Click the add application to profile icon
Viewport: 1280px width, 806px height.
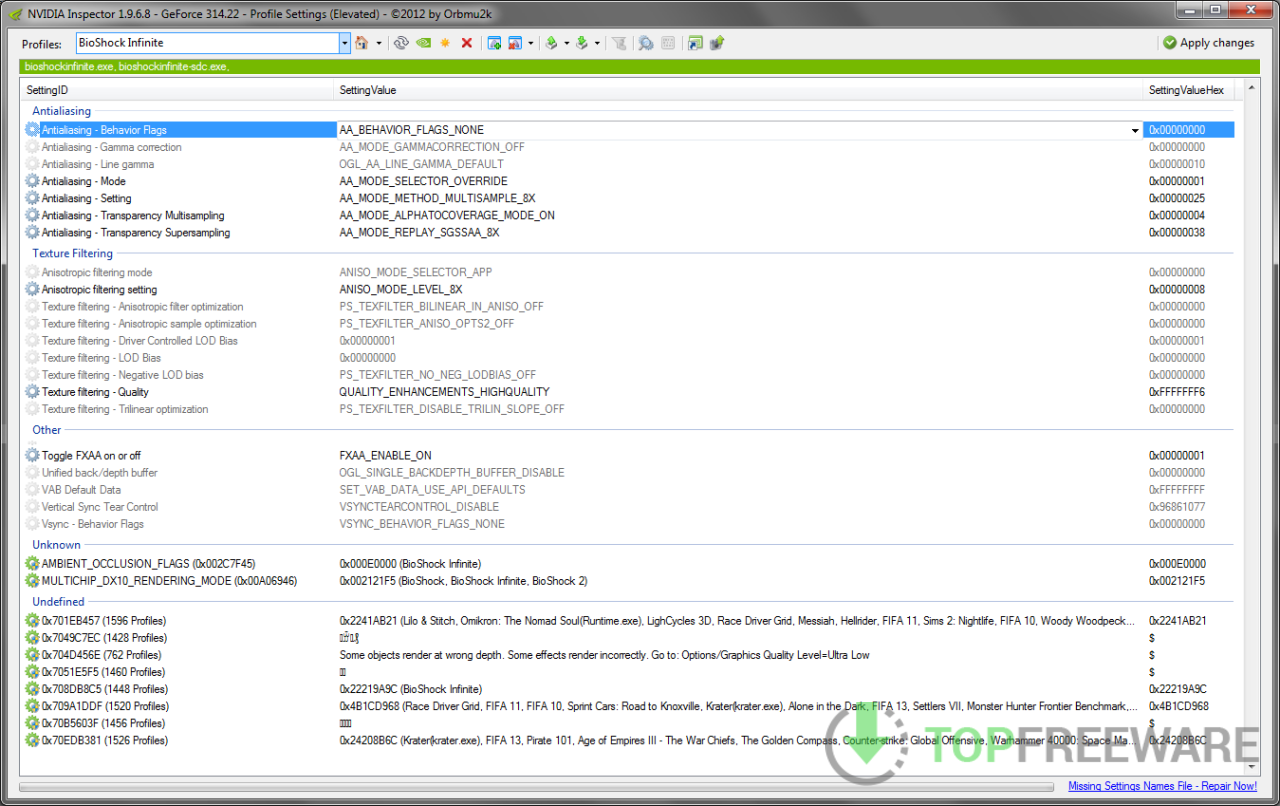pos(494,43)
